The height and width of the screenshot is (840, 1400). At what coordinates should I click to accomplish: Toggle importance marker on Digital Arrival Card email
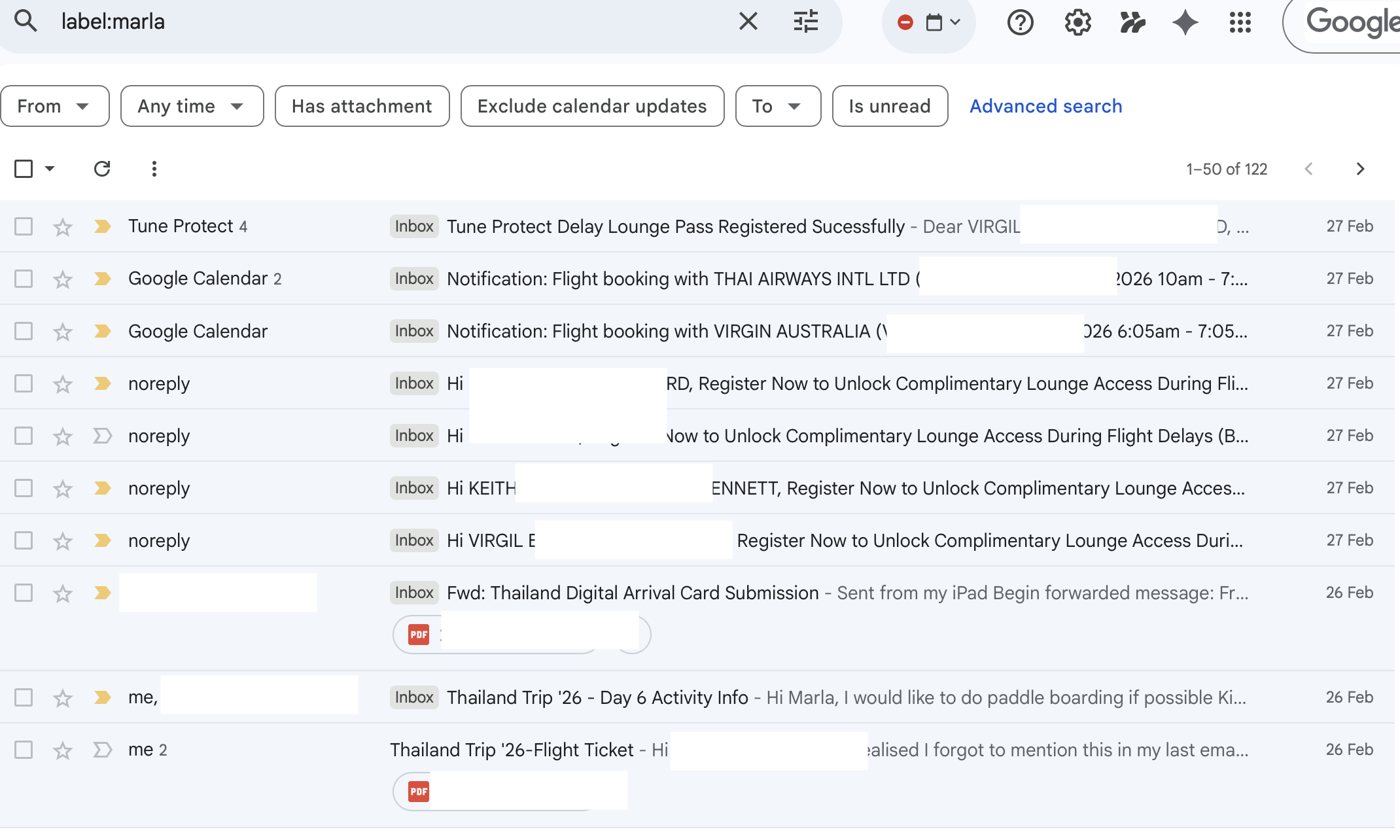[102, 593]
